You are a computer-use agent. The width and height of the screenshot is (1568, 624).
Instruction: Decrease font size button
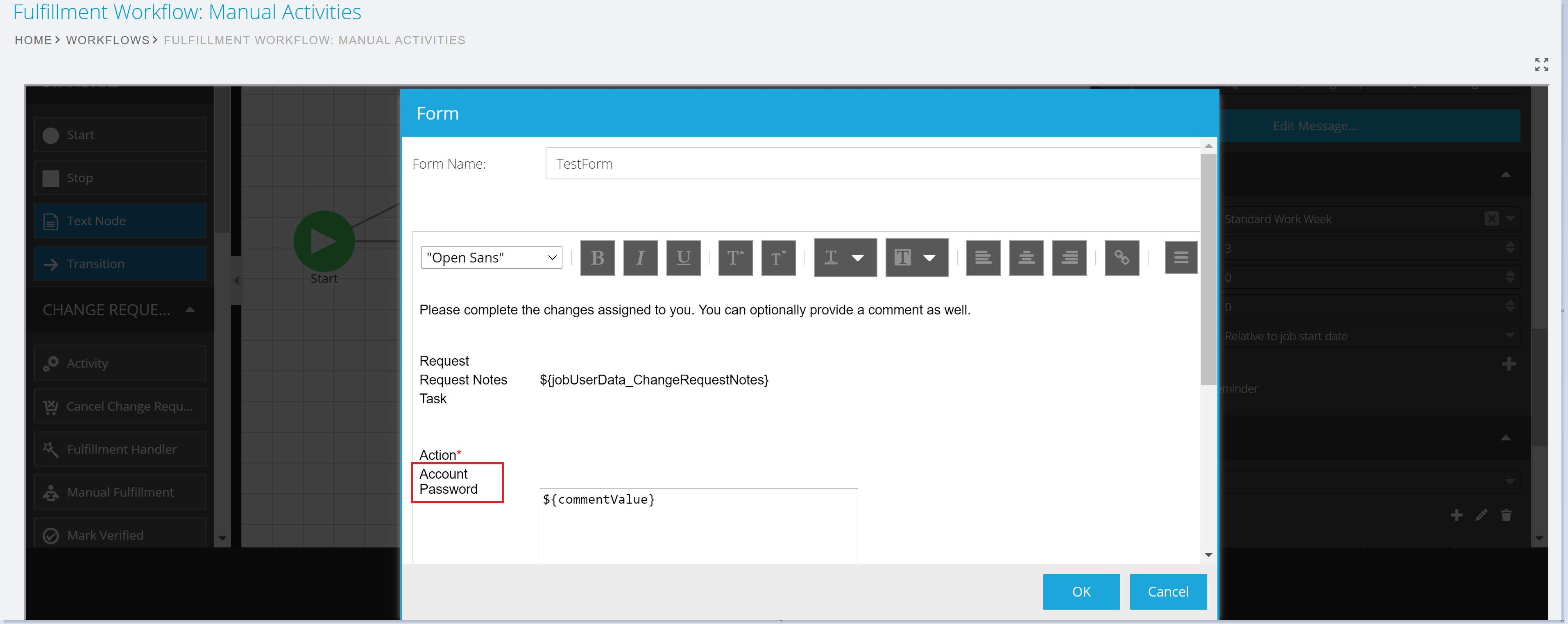coord(779,258)
